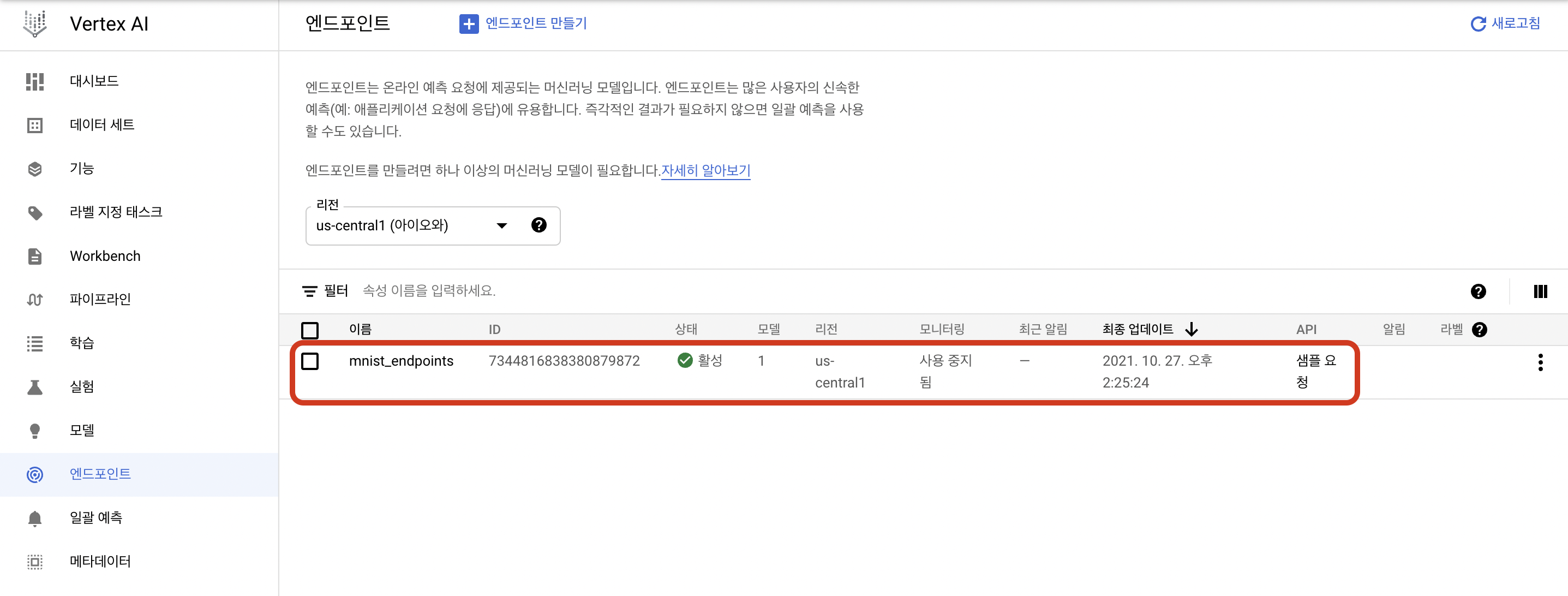The image size is (1568, 596).
Task: Select 모델 in the sidebar
Action: coord(82,430)
